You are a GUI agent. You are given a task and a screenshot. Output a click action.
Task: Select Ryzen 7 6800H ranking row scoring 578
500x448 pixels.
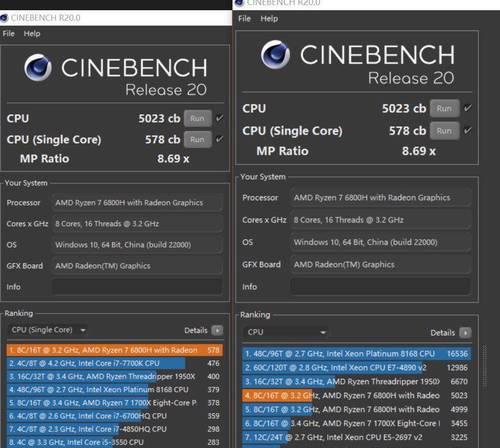click(115, 350)
